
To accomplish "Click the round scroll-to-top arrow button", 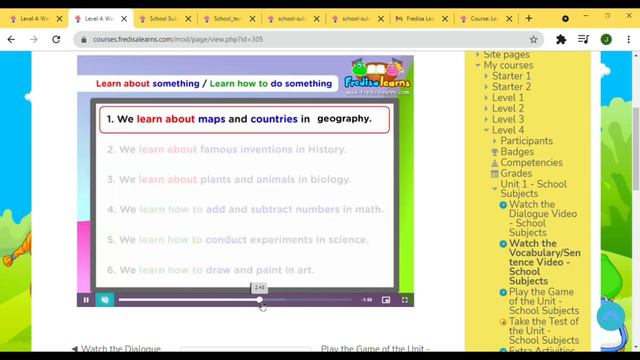I will pos(611,316).
